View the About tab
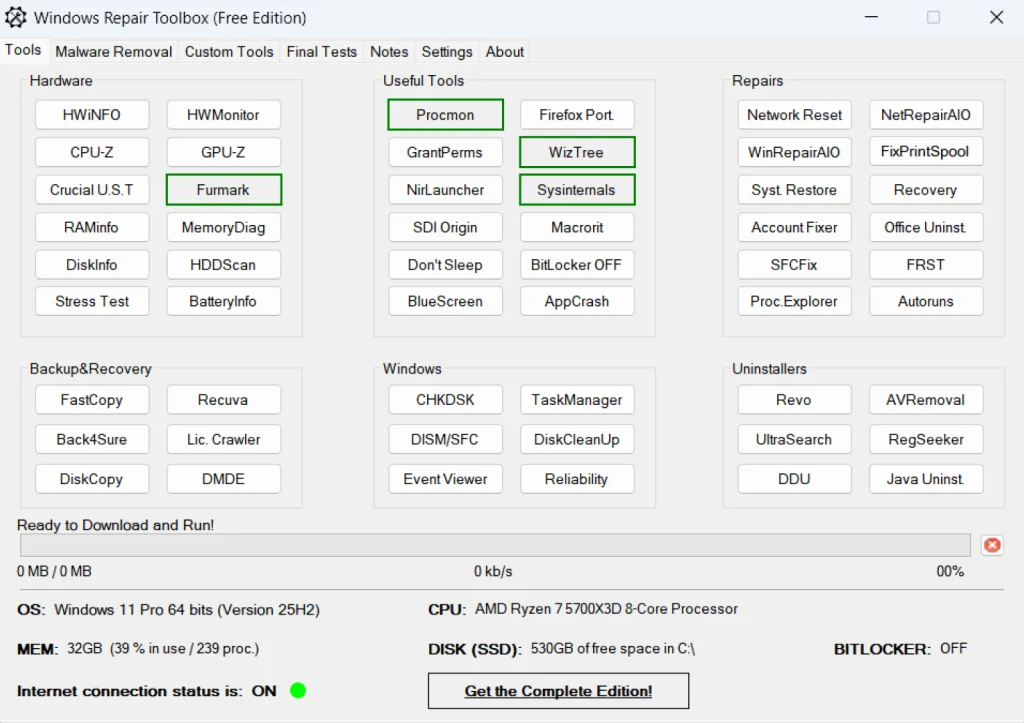1024x723 pixels. [504, 51]
